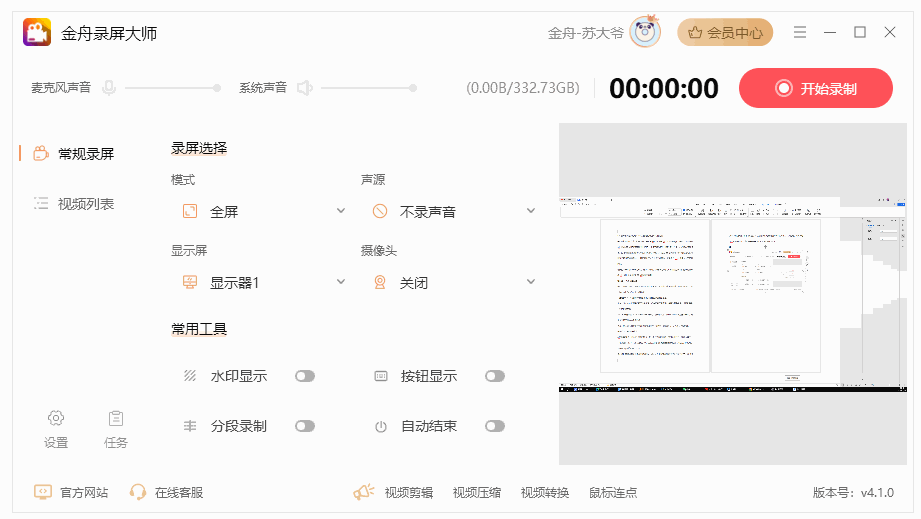Click the 视频列表 list icon

click(x=41, y=203)
